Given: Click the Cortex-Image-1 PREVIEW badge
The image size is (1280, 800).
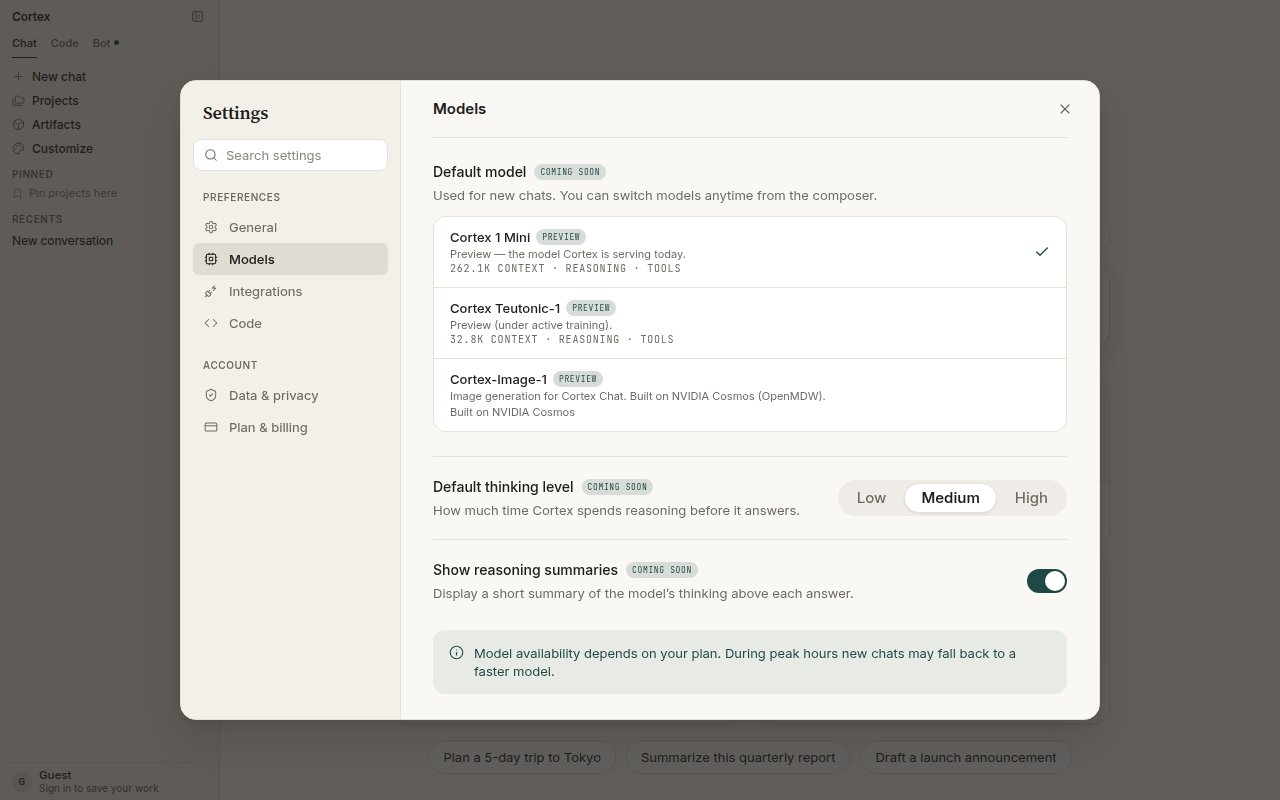Looking at the screenshot, I should click(x=578, y=379).
